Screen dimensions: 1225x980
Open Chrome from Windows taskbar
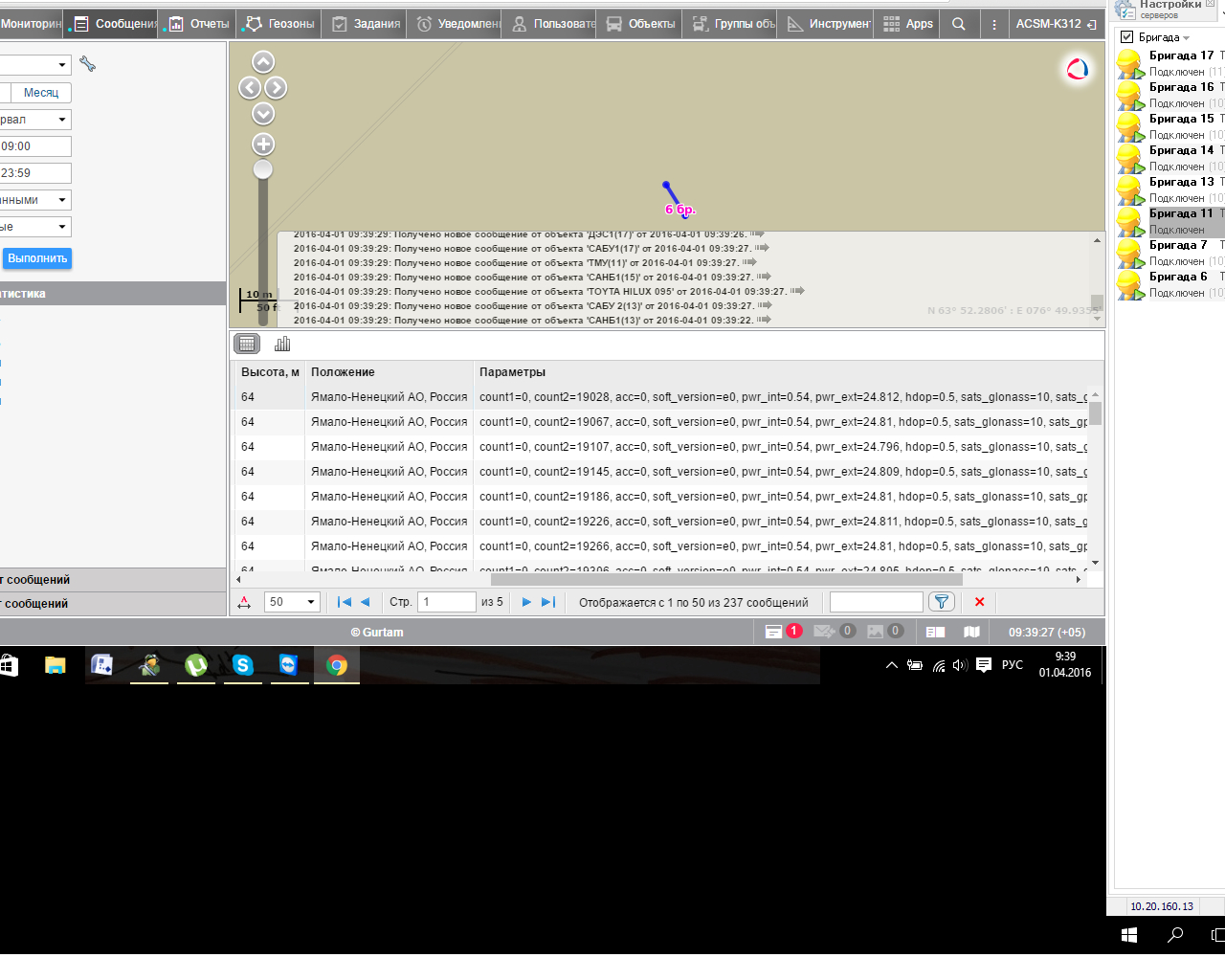click(337, 665)
